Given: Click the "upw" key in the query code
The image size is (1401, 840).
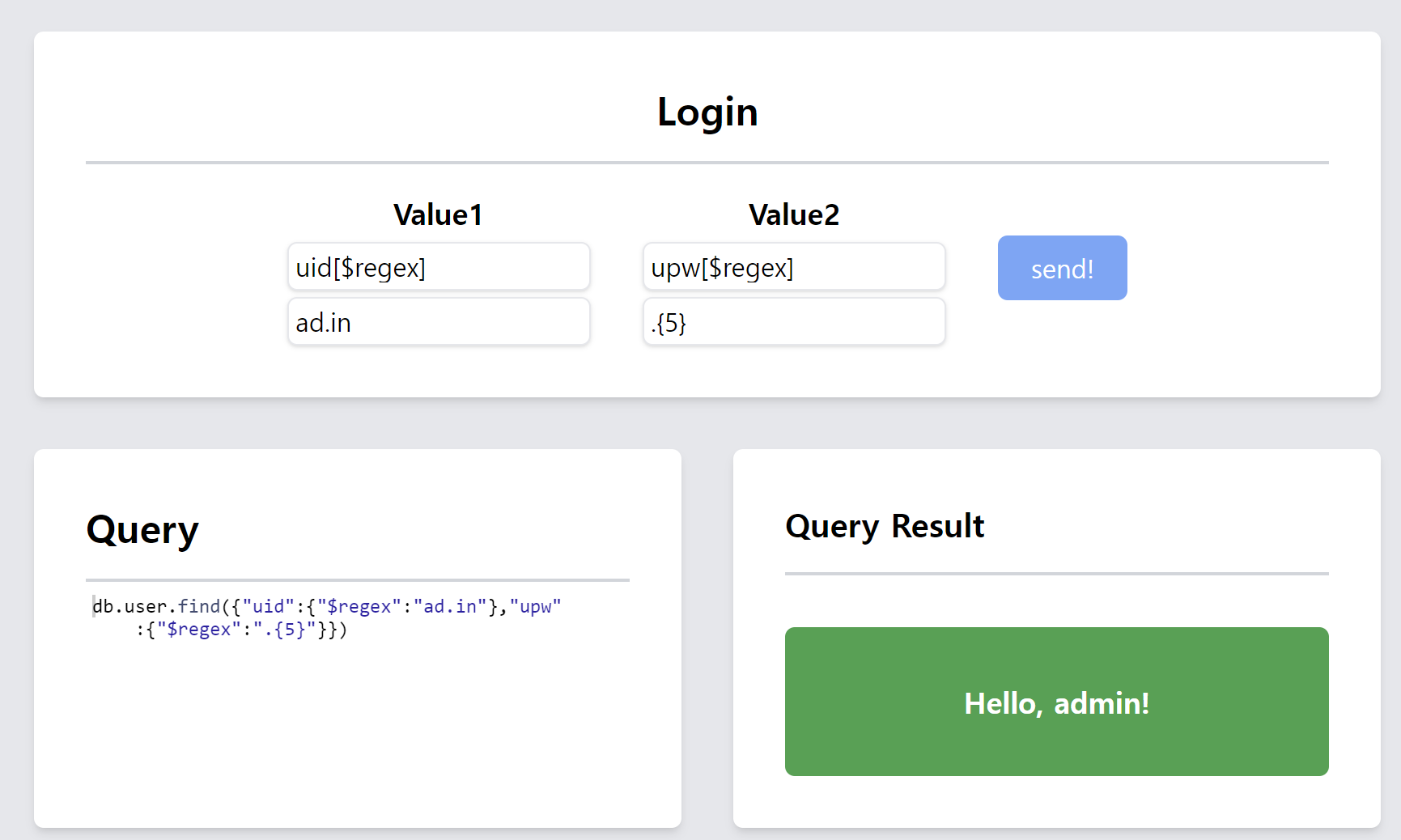Looking at the screenshot, I should click(536, 606).
